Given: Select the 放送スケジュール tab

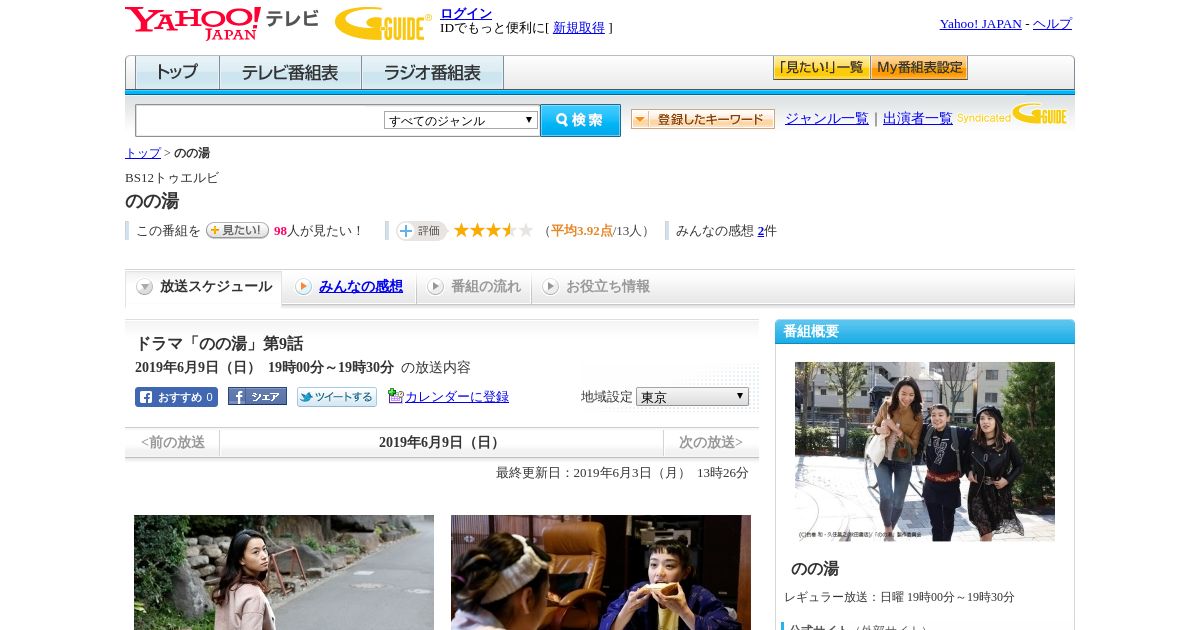Looking at the screenshot, I should point(204,287).
